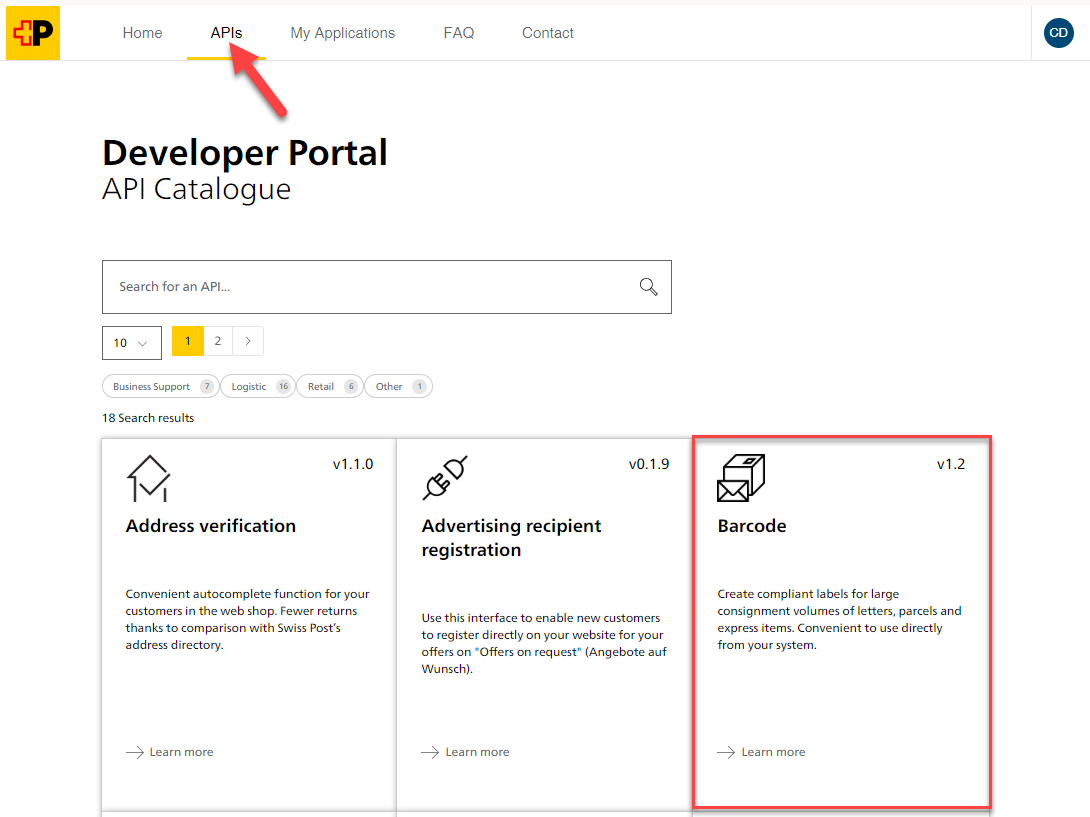Click the API Catalogue subheading
This screenshot has width=1090, height=817.
point(197,189)
